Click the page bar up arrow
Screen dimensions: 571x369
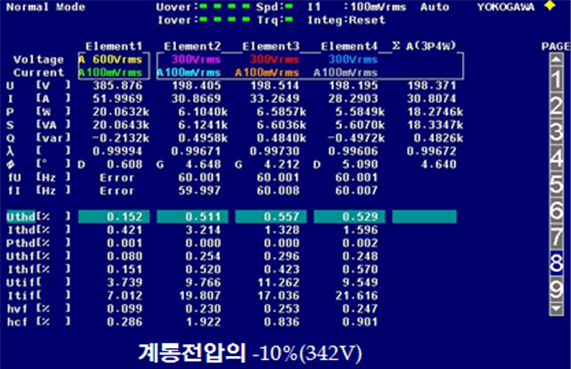coord(556,60)
